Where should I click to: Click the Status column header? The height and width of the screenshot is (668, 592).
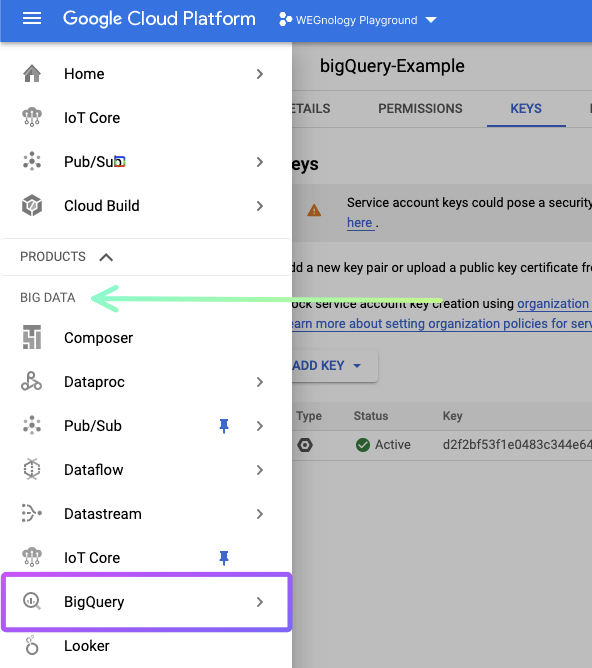click(371, 416)
